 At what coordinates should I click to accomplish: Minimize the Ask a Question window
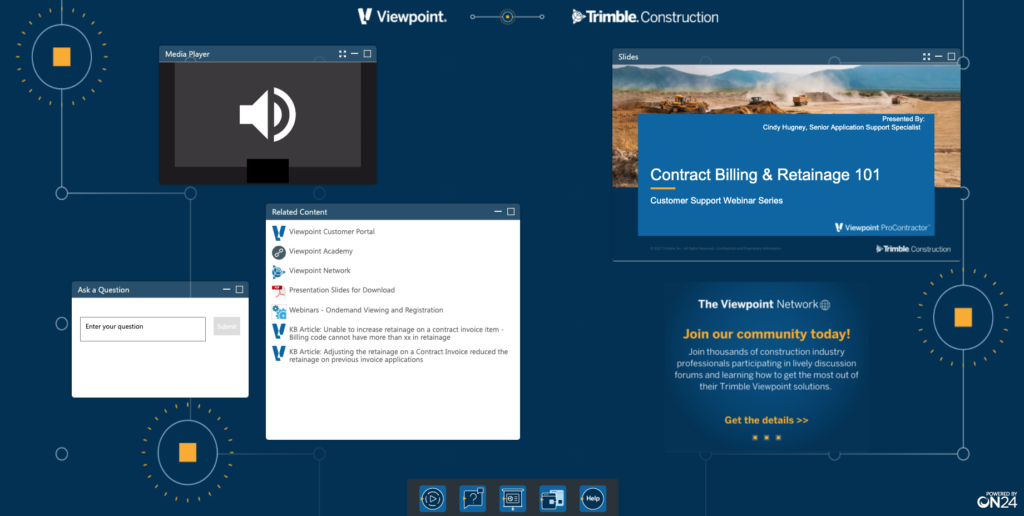227,289
